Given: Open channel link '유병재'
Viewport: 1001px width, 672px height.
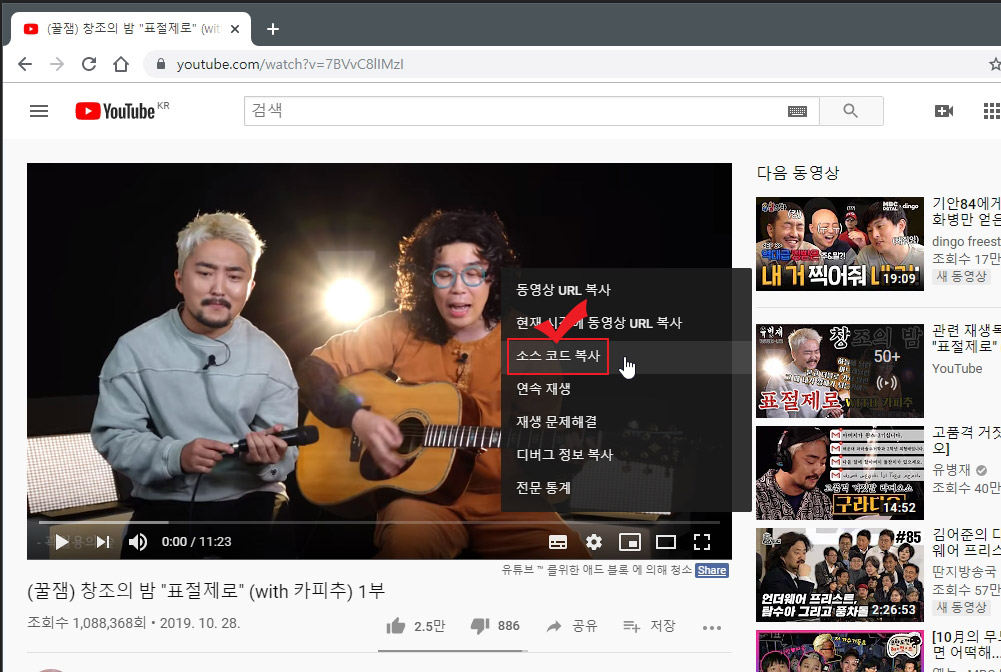Looking at the screenshot, I should click(x=951, y=470).
